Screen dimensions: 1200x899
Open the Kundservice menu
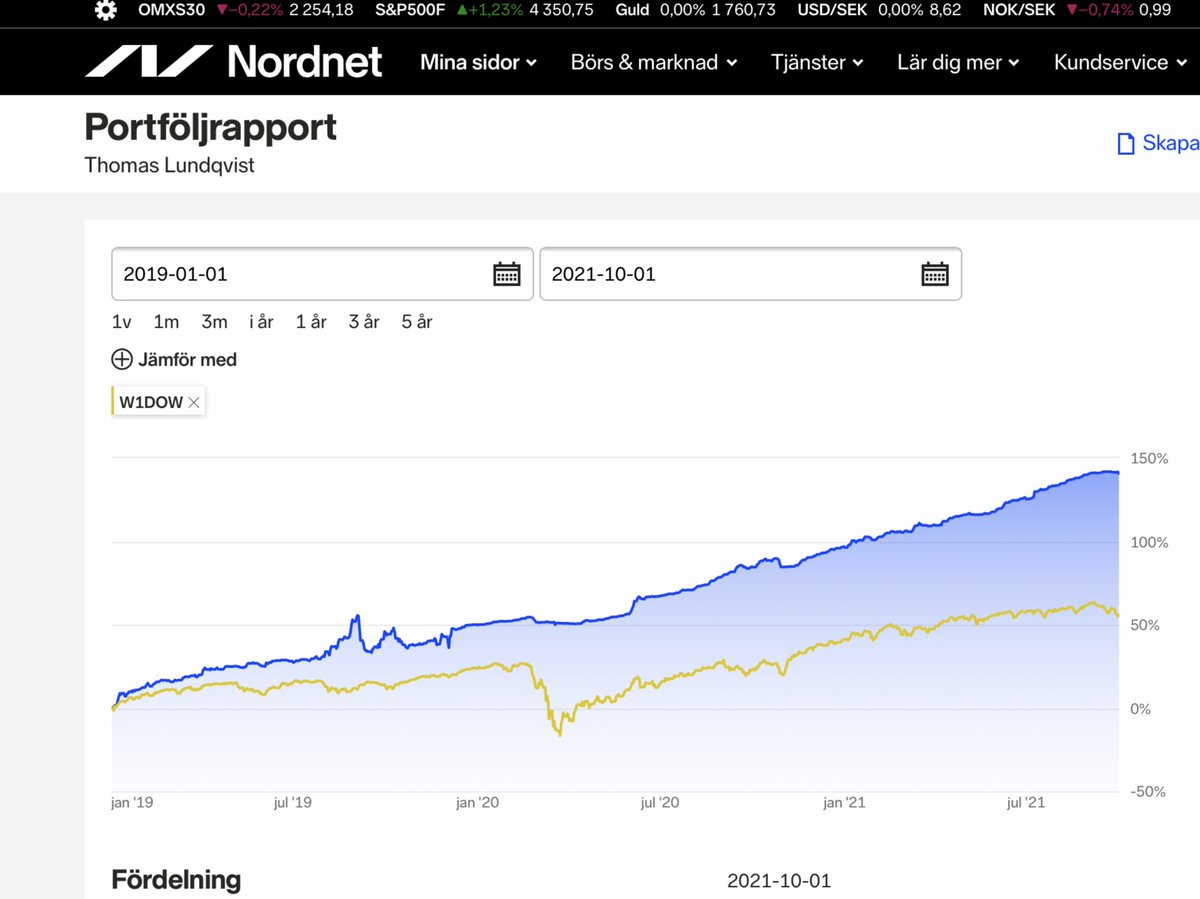[x=1120, y=62]
